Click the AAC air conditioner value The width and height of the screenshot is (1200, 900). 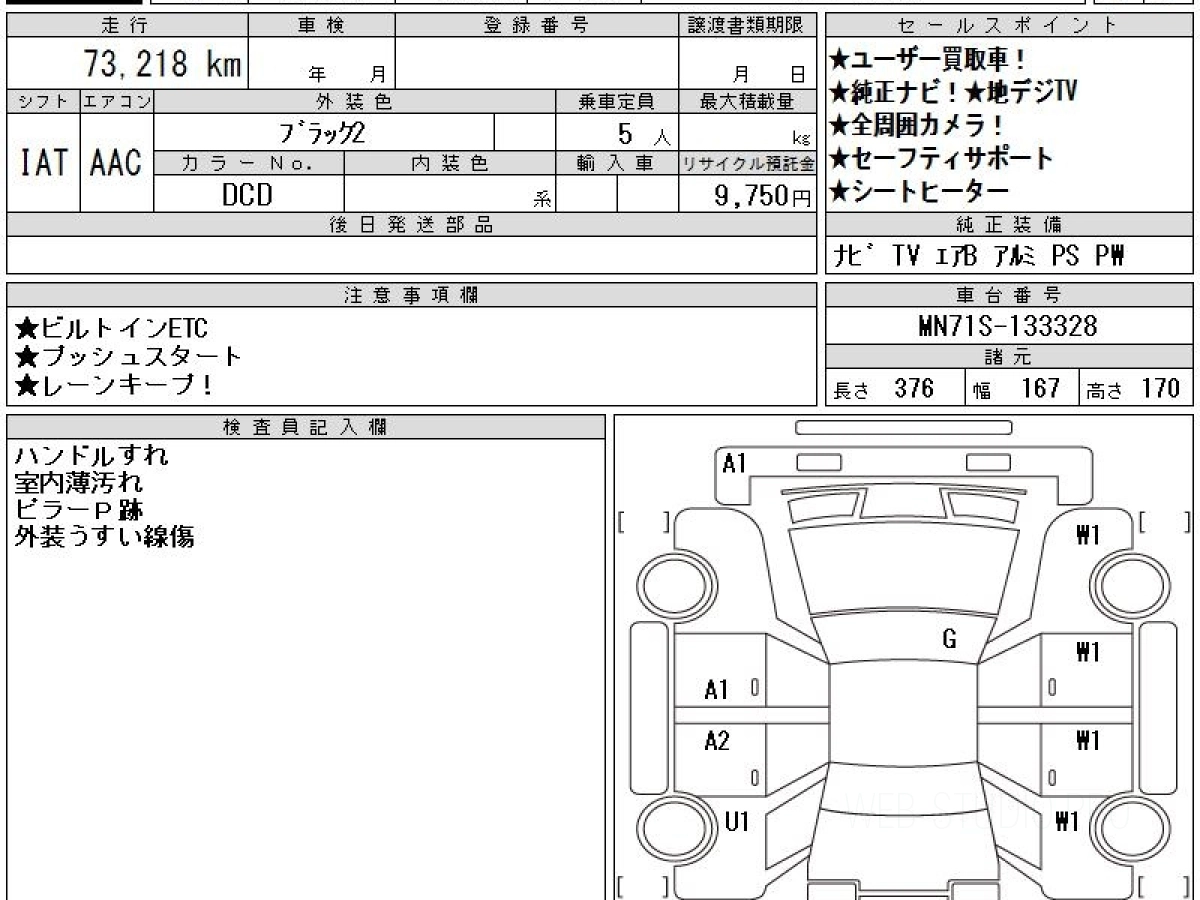pos(116,162)
